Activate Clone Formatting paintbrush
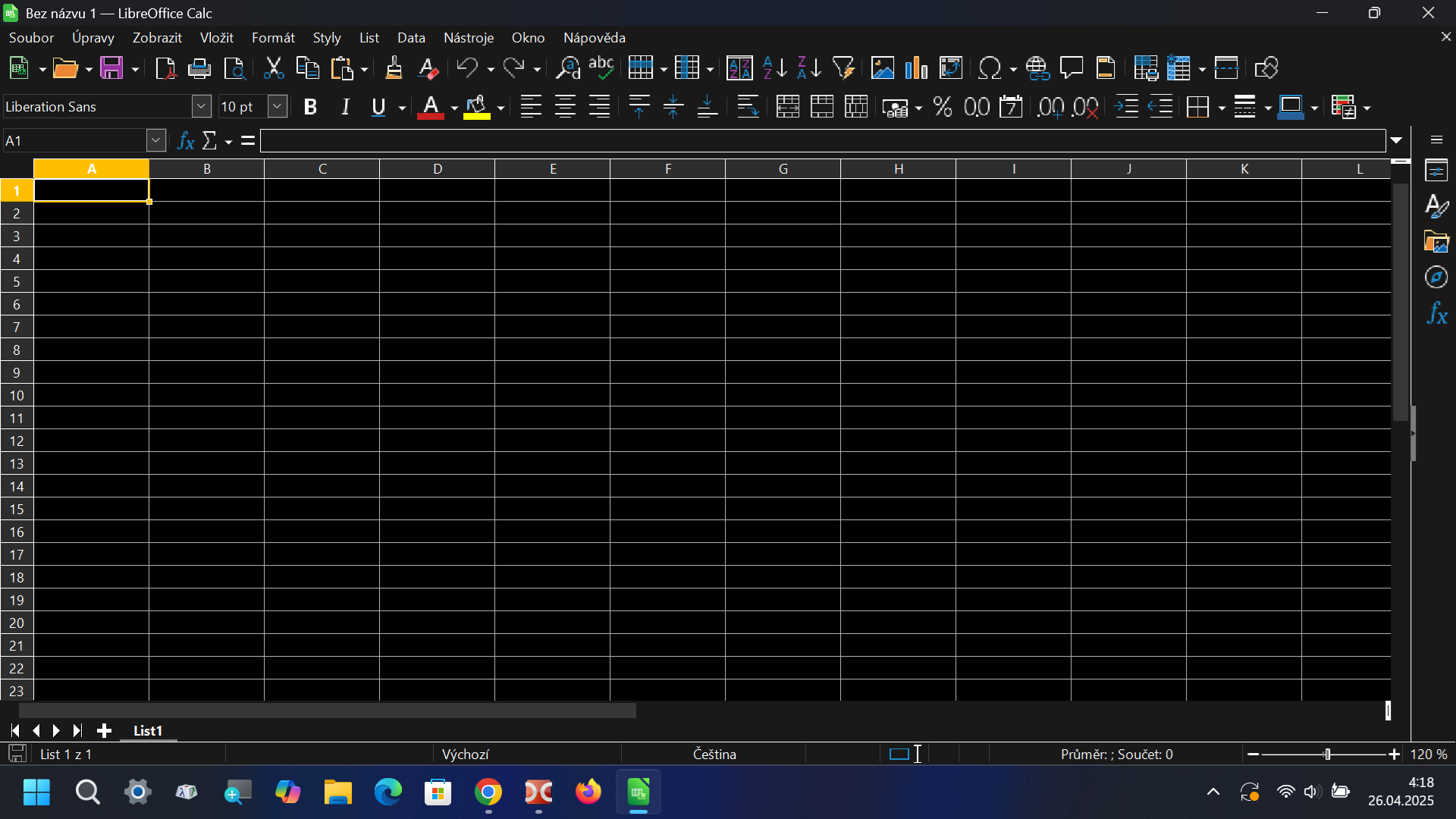The width and height of the screenshot is (1456, 819). (394, 68)
